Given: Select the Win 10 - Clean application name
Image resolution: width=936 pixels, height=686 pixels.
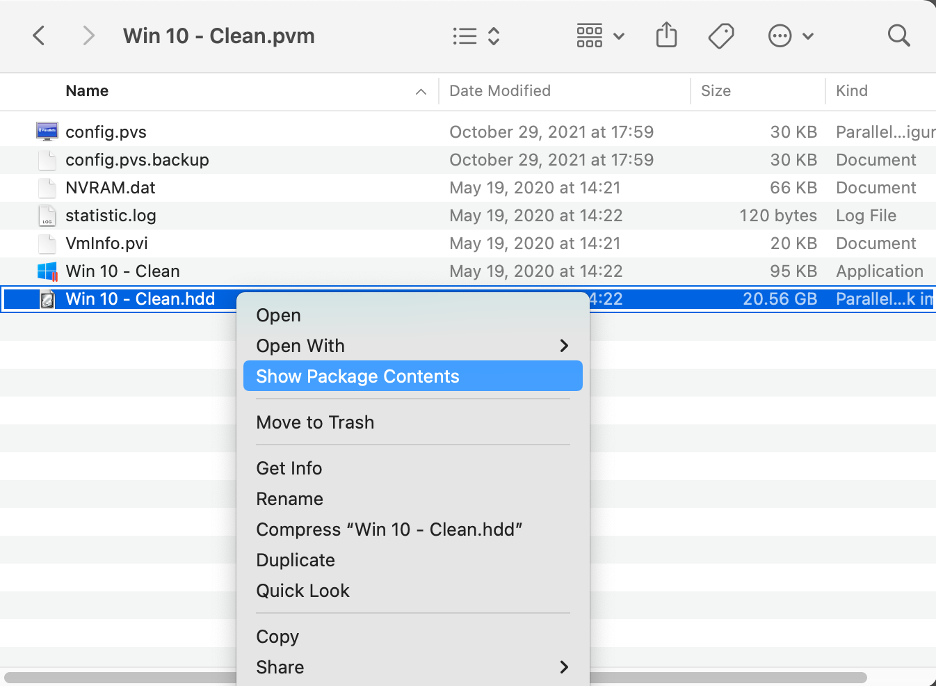Looking at the screenshot, I should (122, 271).
